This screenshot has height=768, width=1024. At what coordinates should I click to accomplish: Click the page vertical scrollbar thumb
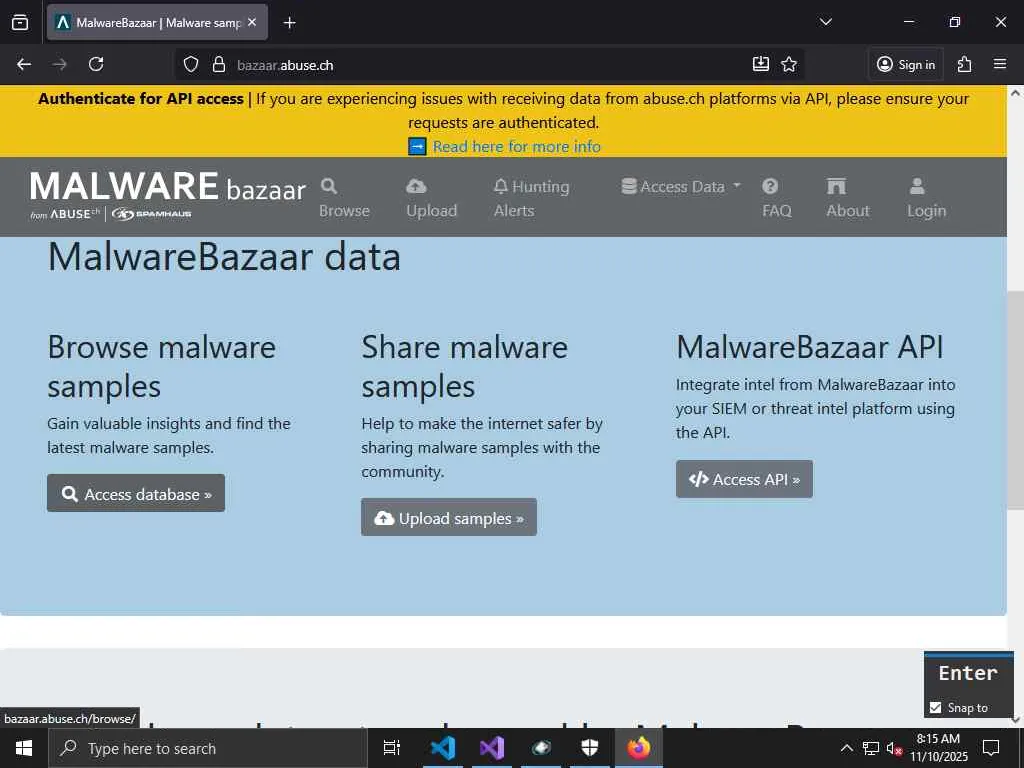[x=1016, y=400]
